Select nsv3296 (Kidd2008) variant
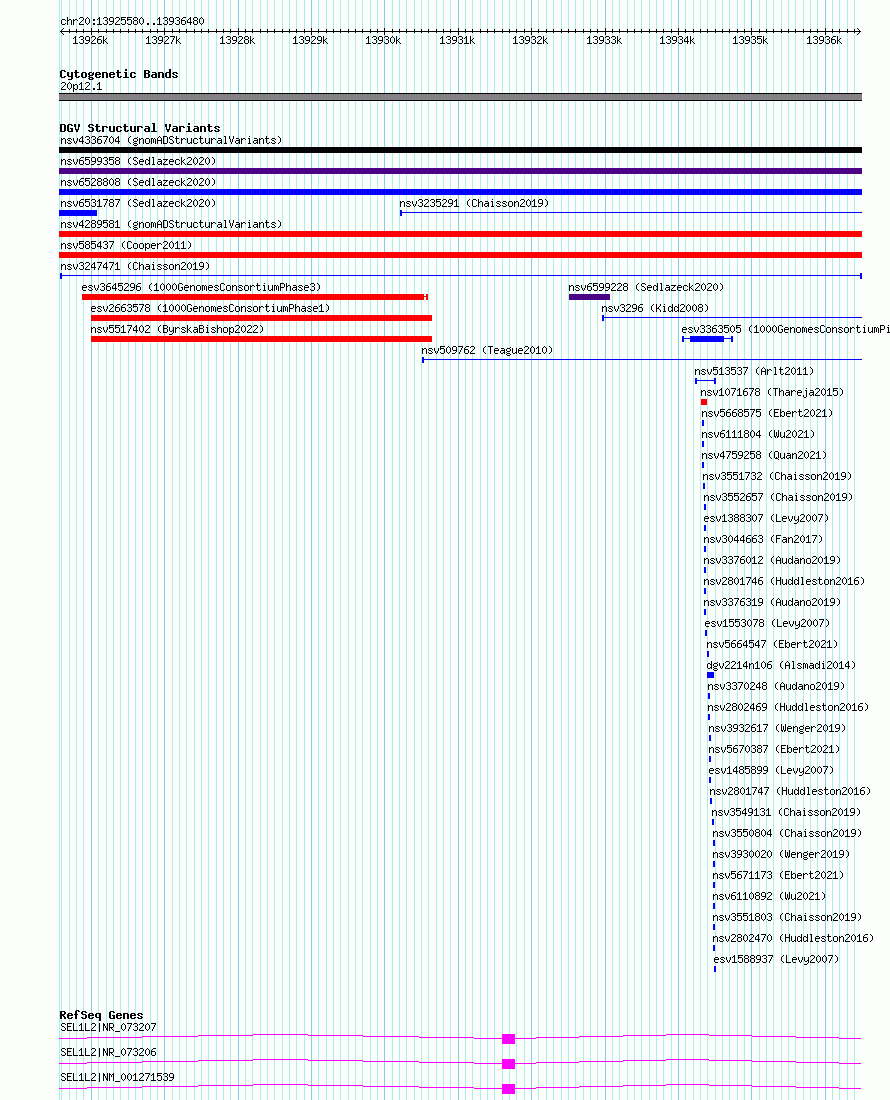 point(655,309)
